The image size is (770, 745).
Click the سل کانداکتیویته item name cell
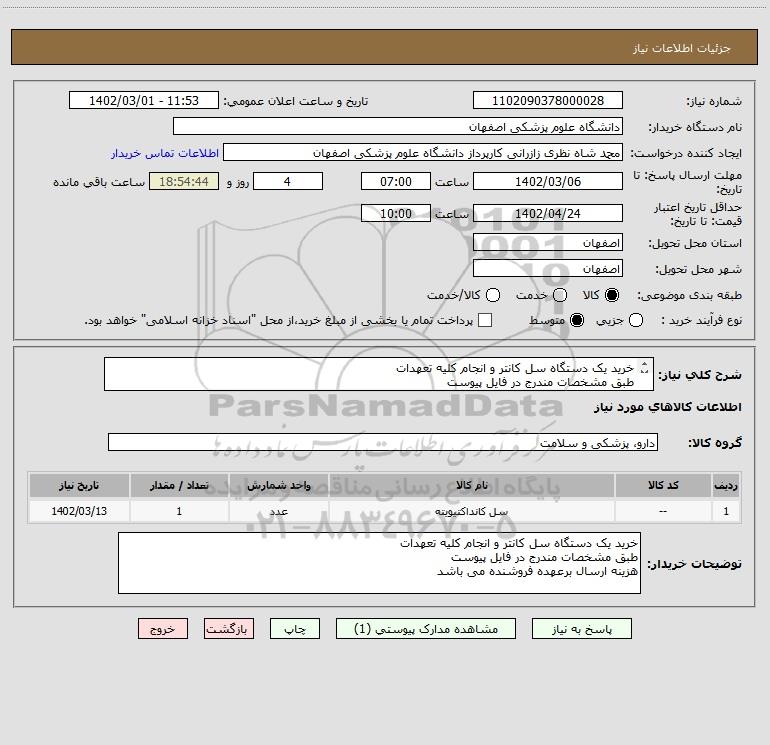pyautogui.click(x=471, y=511)
